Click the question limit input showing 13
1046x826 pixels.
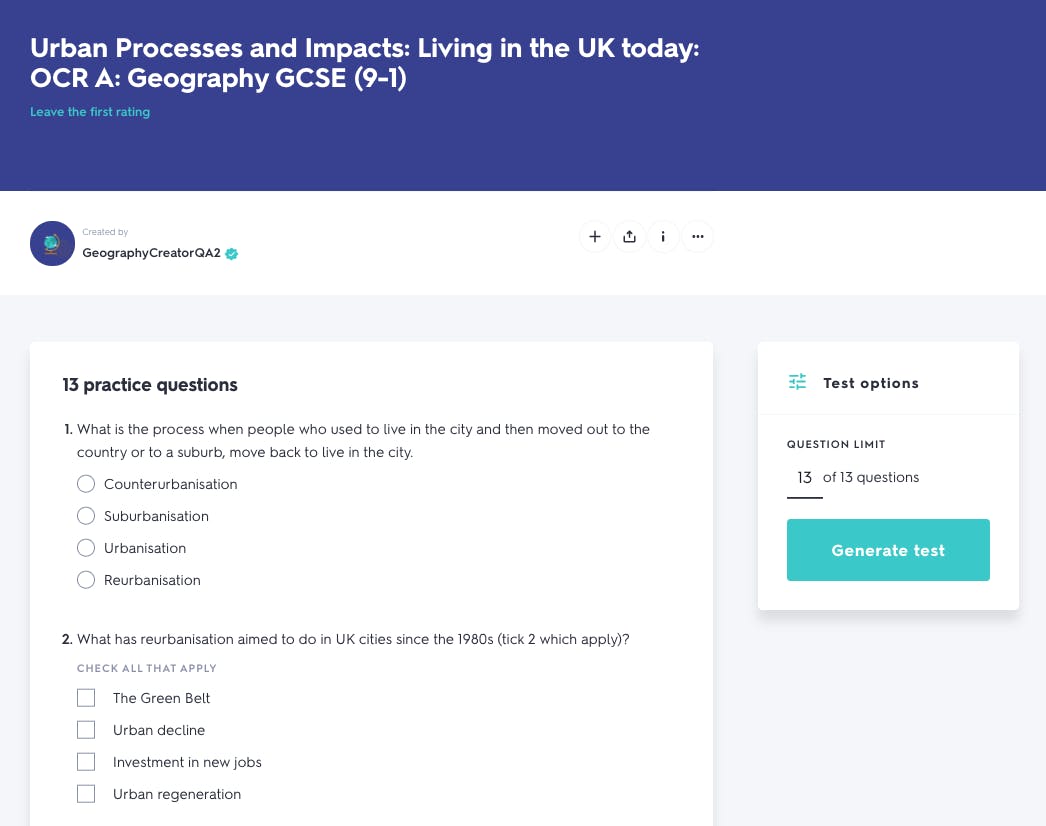coord(804,477)
